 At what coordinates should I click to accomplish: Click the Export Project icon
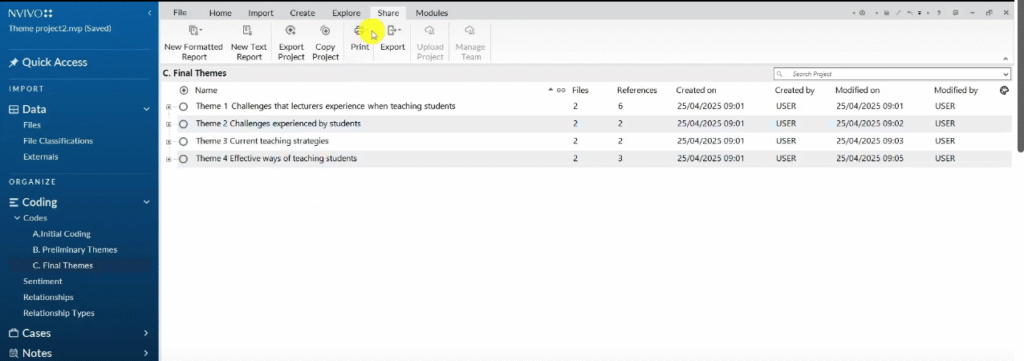291,30
